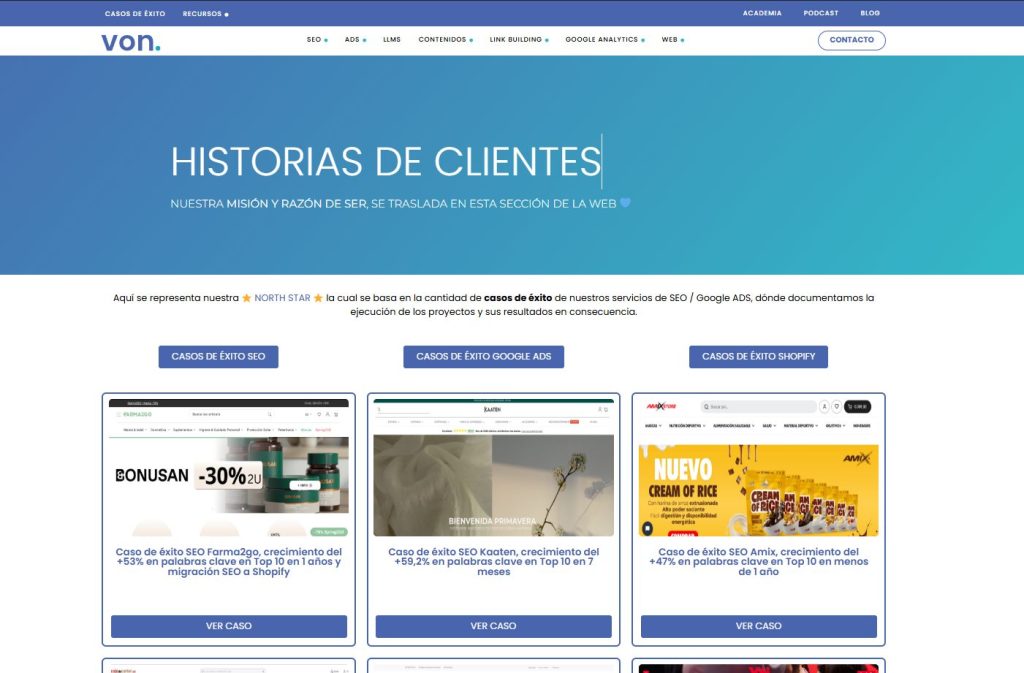
Task: Visit the Blog link
Action: (x=869, y=13)
